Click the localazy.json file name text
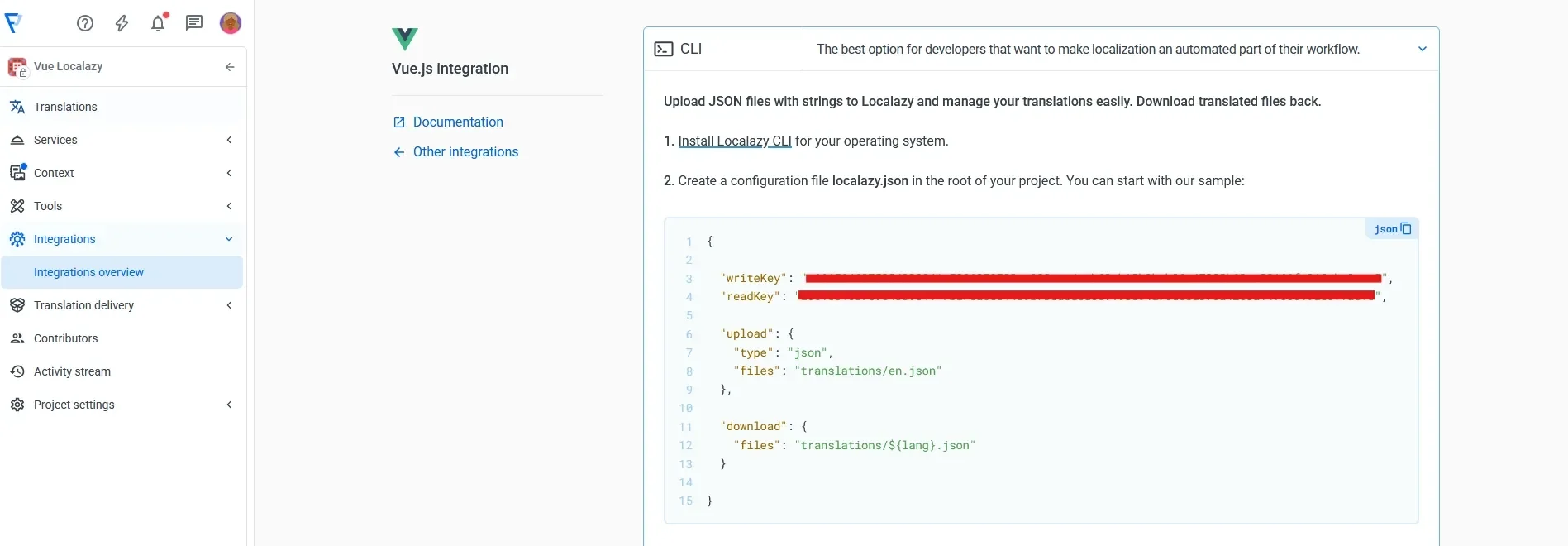The width and height of the screenshot is (1568, 546). click(870, 181)
